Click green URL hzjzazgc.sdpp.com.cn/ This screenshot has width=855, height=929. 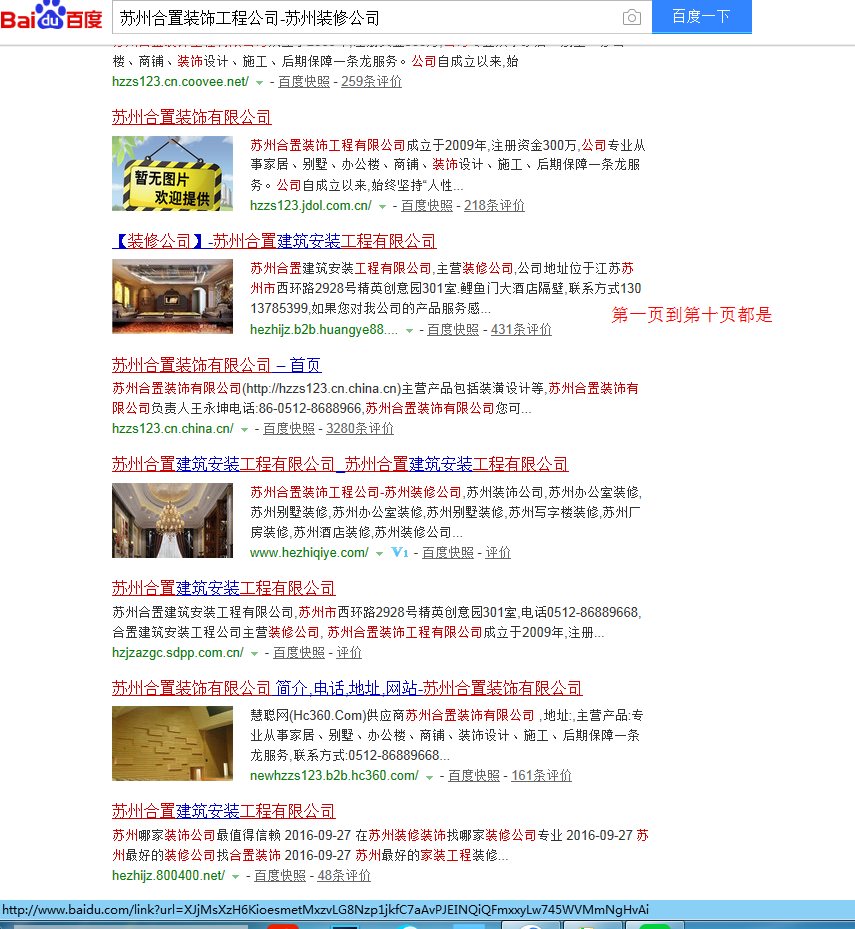[x=178, y=653]
